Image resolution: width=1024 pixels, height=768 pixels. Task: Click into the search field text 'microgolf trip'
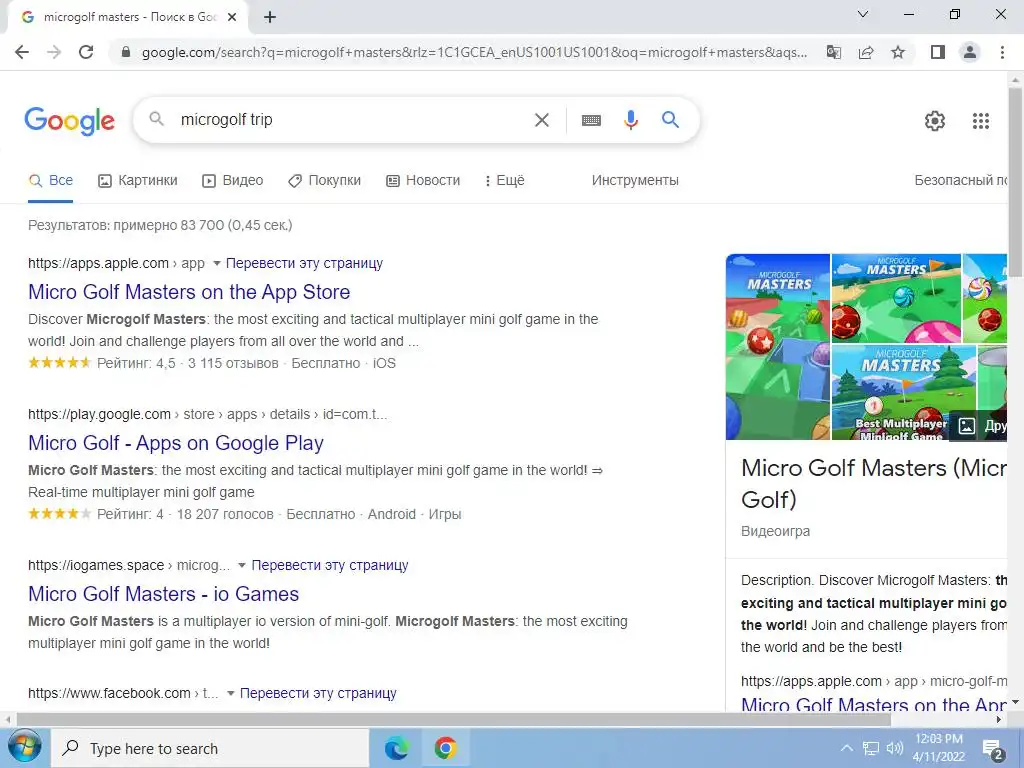[226, 120]
